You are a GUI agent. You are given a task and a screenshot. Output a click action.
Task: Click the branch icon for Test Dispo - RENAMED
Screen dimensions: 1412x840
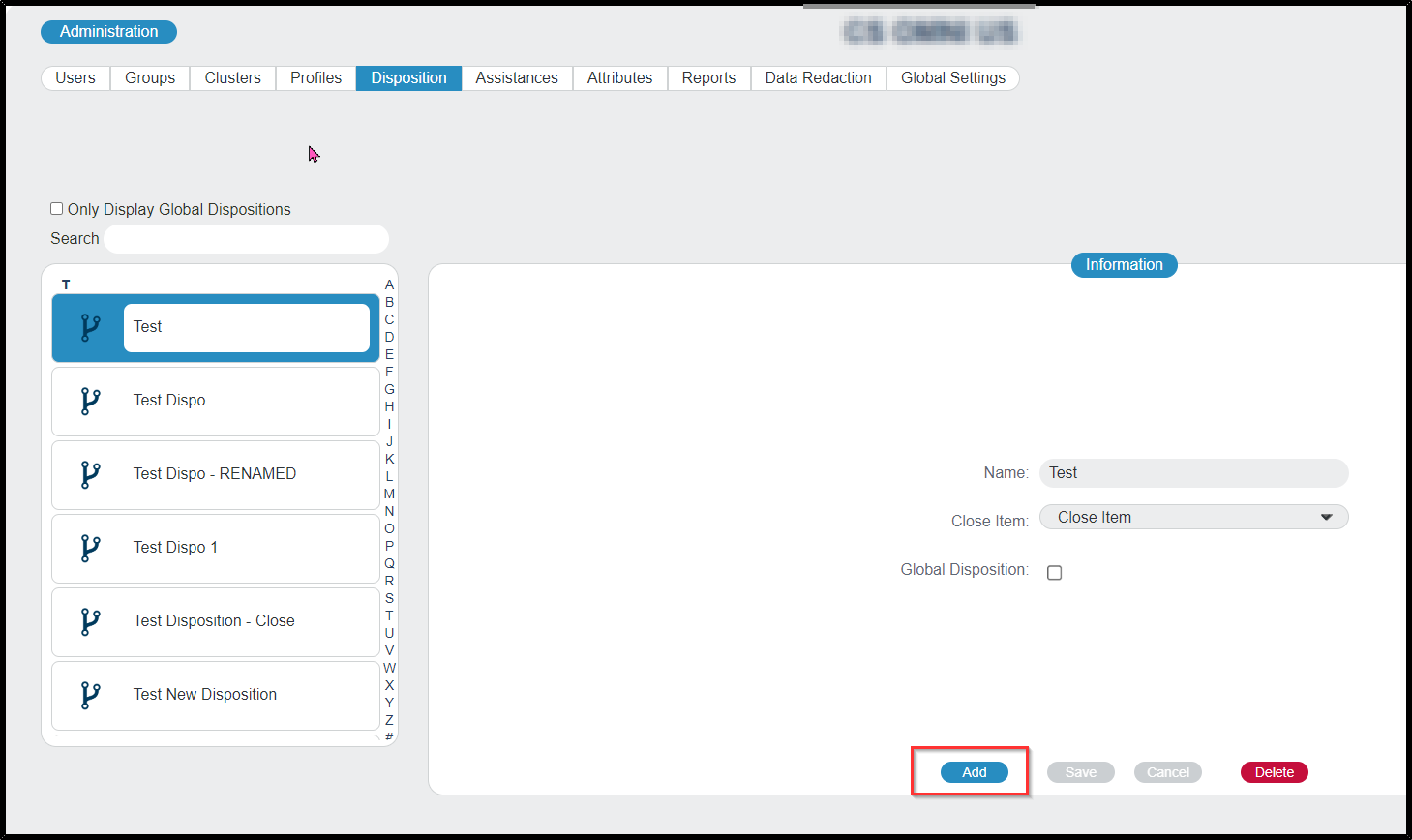point(90,474)
